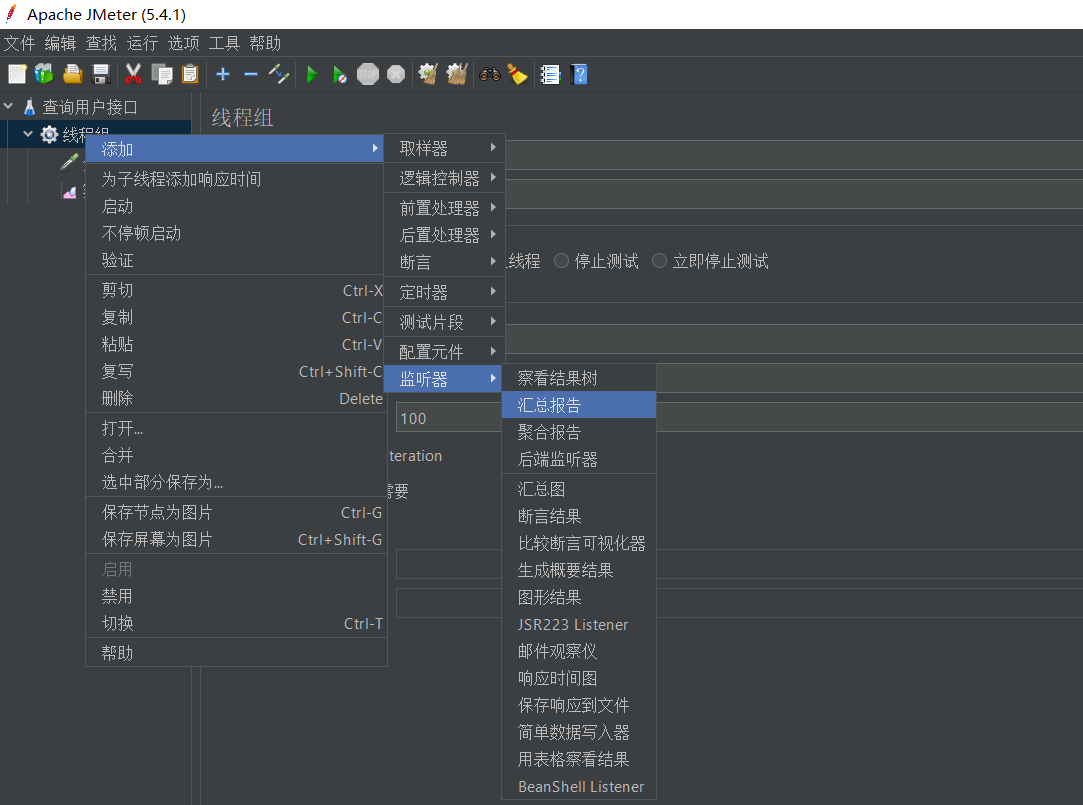Click 切换 in context menu

236,623
